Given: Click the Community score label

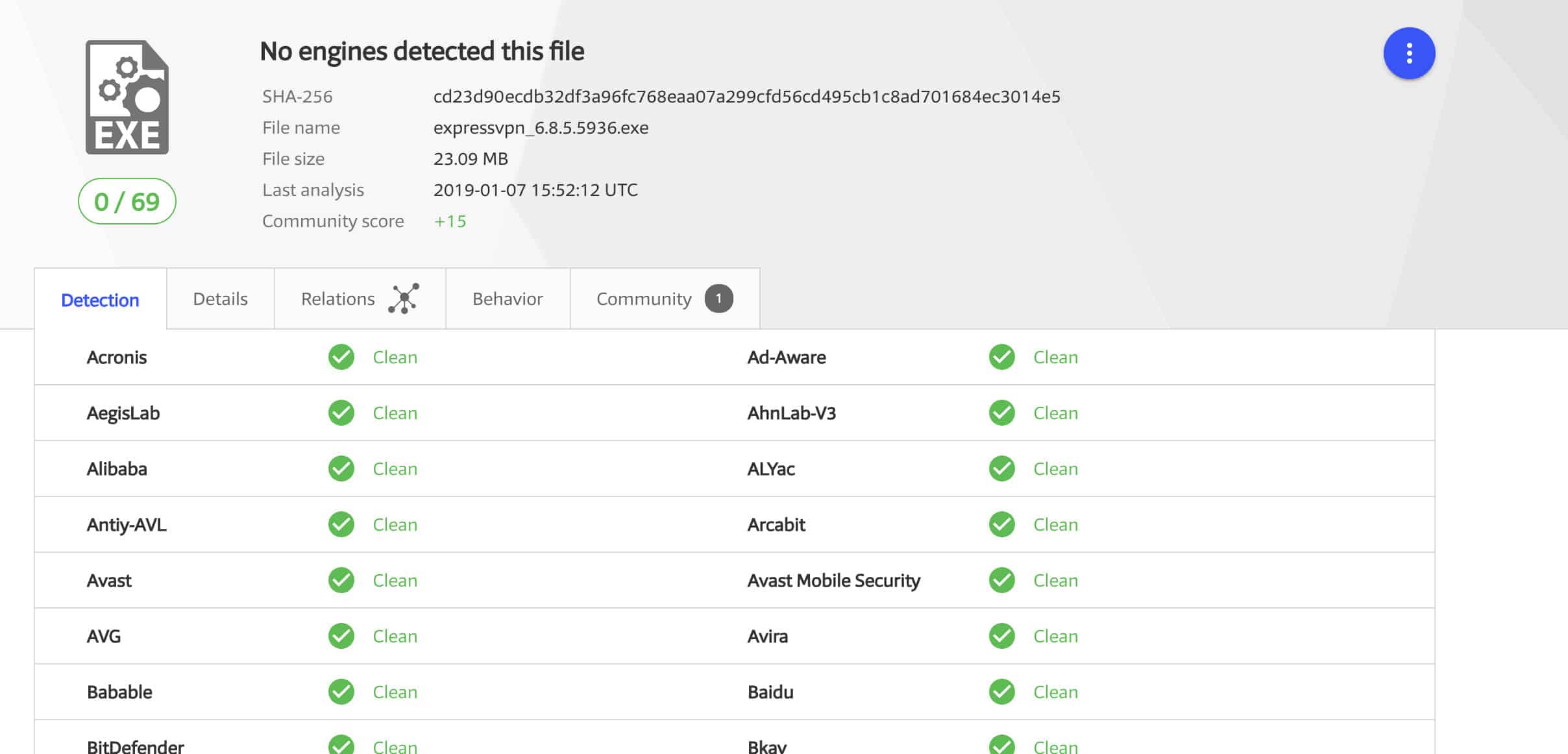Looking at the screenshot, I should (333, 221).
